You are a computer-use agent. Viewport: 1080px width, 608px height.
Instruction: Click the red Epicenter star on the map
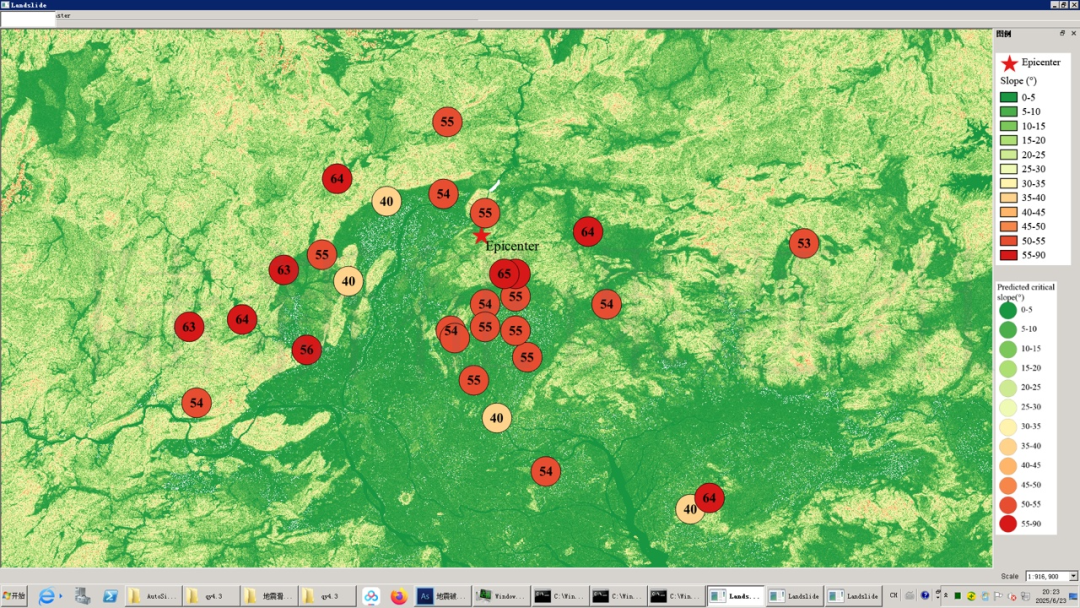481,235
